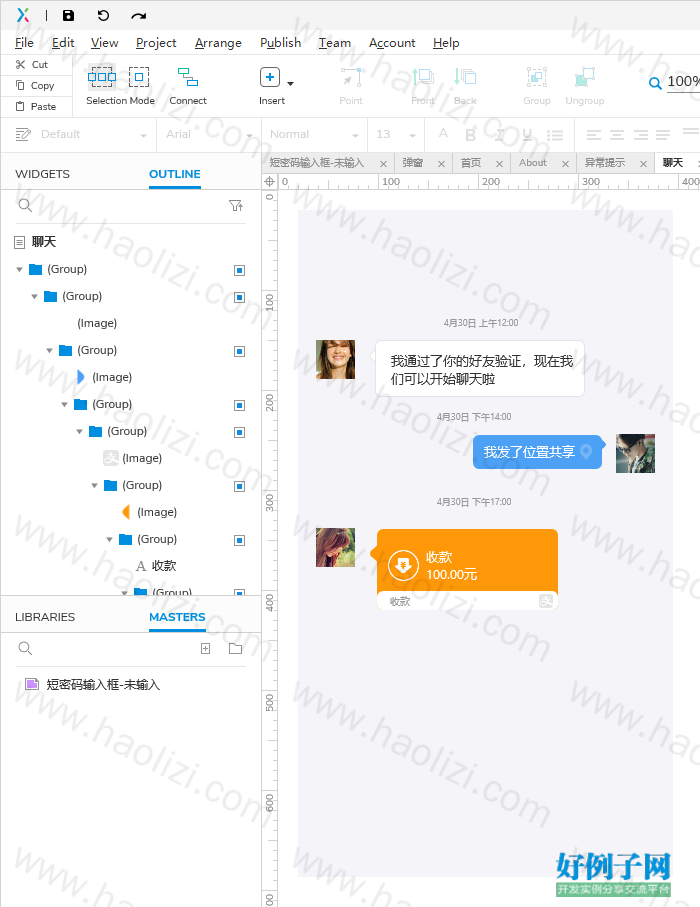Screen dimensions: 700x907
Task: Click the bullet list icon
Action: click(555, 135)
